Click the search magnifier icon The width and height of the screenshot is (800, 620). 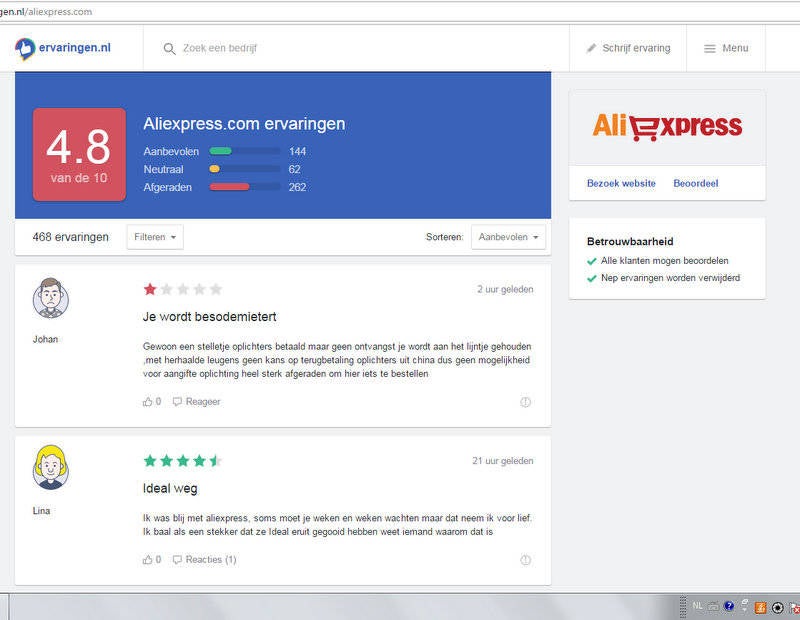(169, 48)
